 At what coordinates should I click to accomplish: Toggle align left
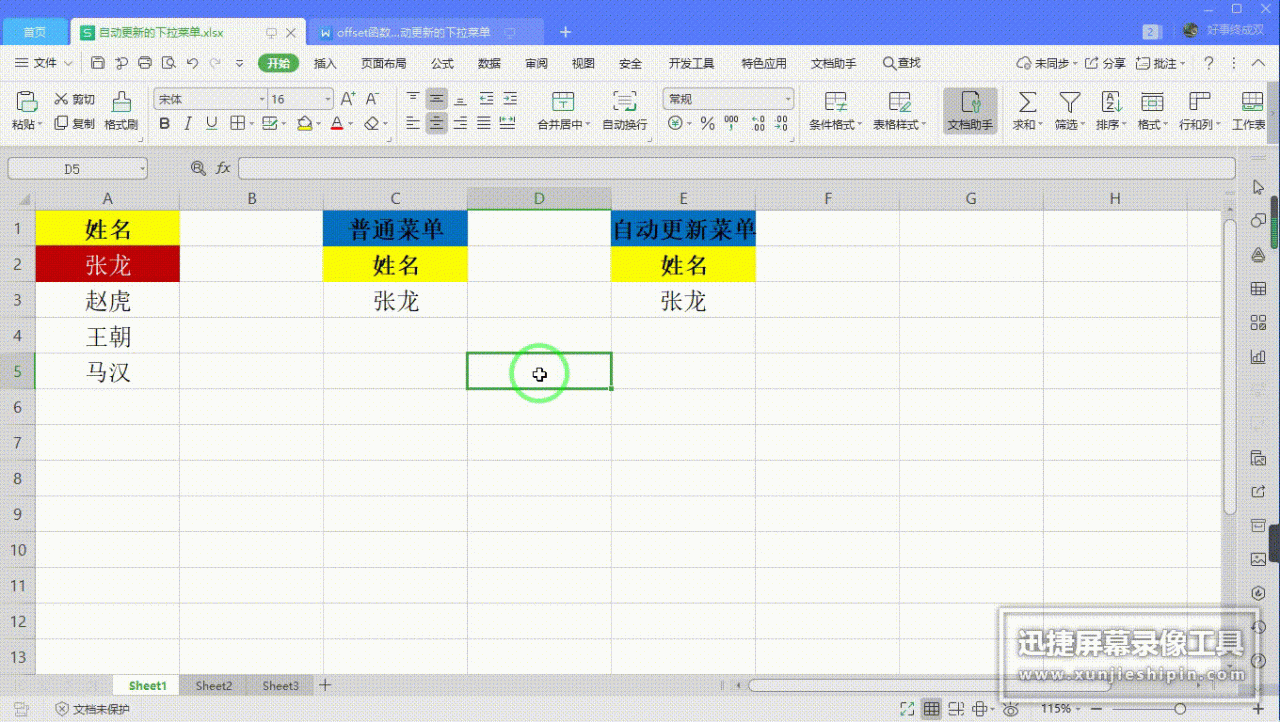point(413,124)
